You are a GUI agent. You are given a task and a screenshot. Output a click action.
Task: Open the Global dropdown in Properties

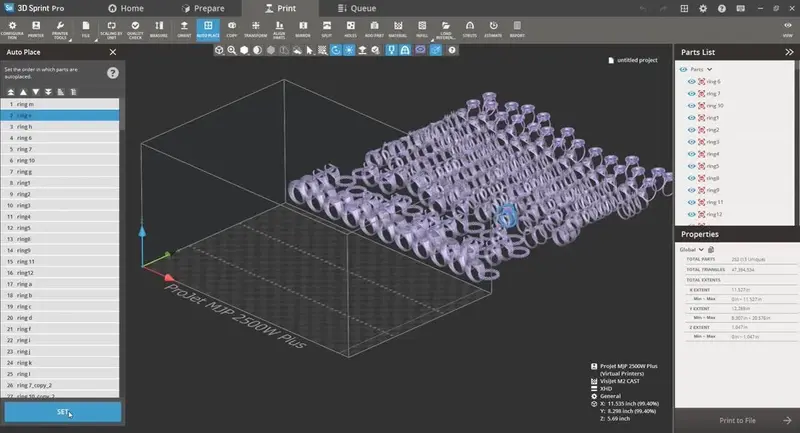point(692,249)
